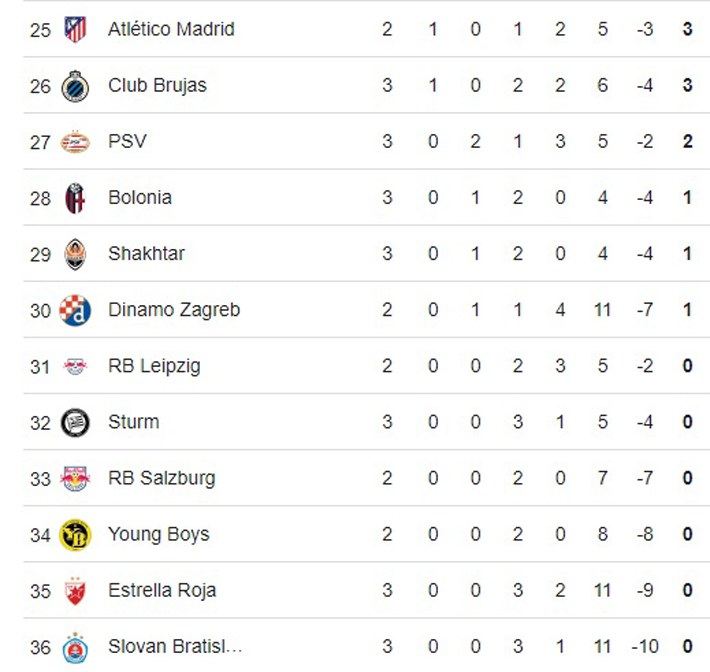Open the Young Boys yellow logo
The width and height of the screenshot is (710, 672).
[75, 534]
